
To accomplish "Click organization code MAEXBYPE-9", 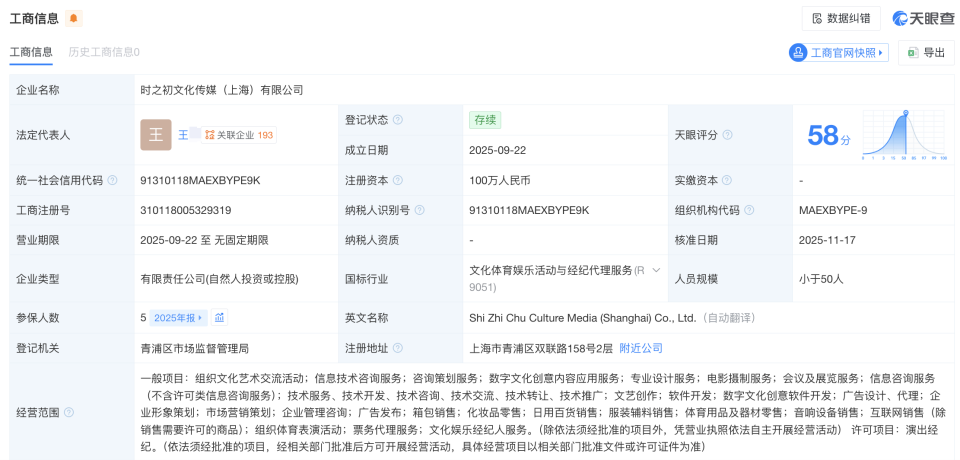I will (833, 210).
